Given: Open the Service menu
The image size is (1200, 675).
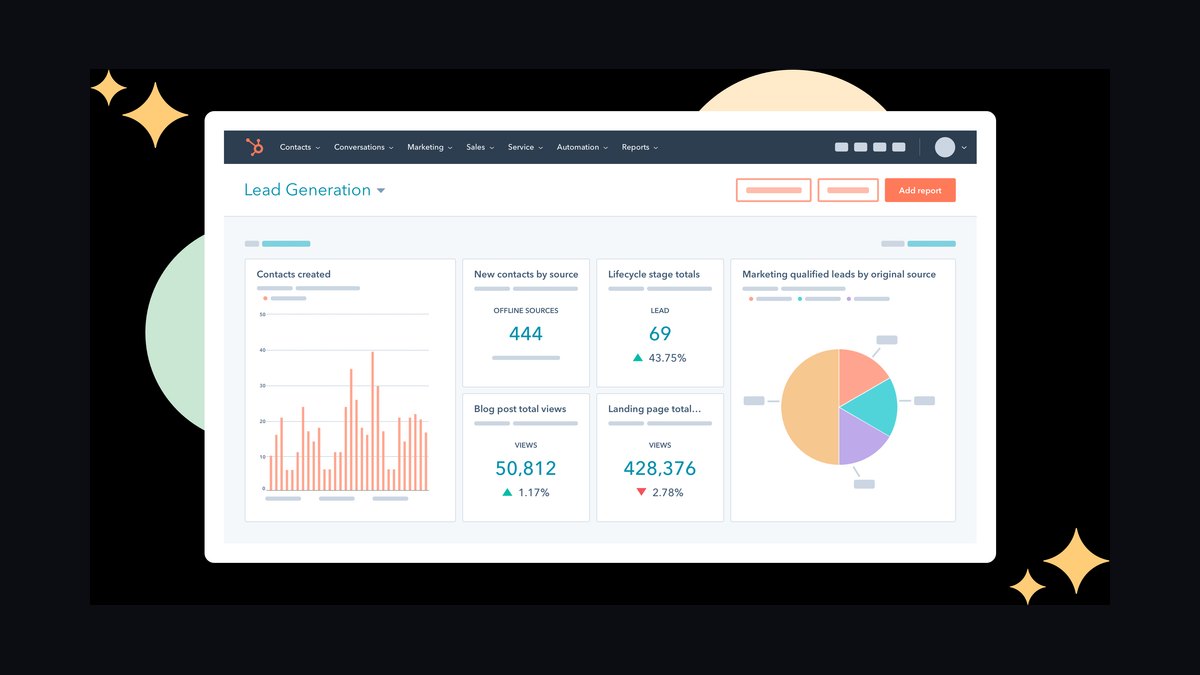Looking at the screenshot, I should pyautogui.click(x=525, y=147).
